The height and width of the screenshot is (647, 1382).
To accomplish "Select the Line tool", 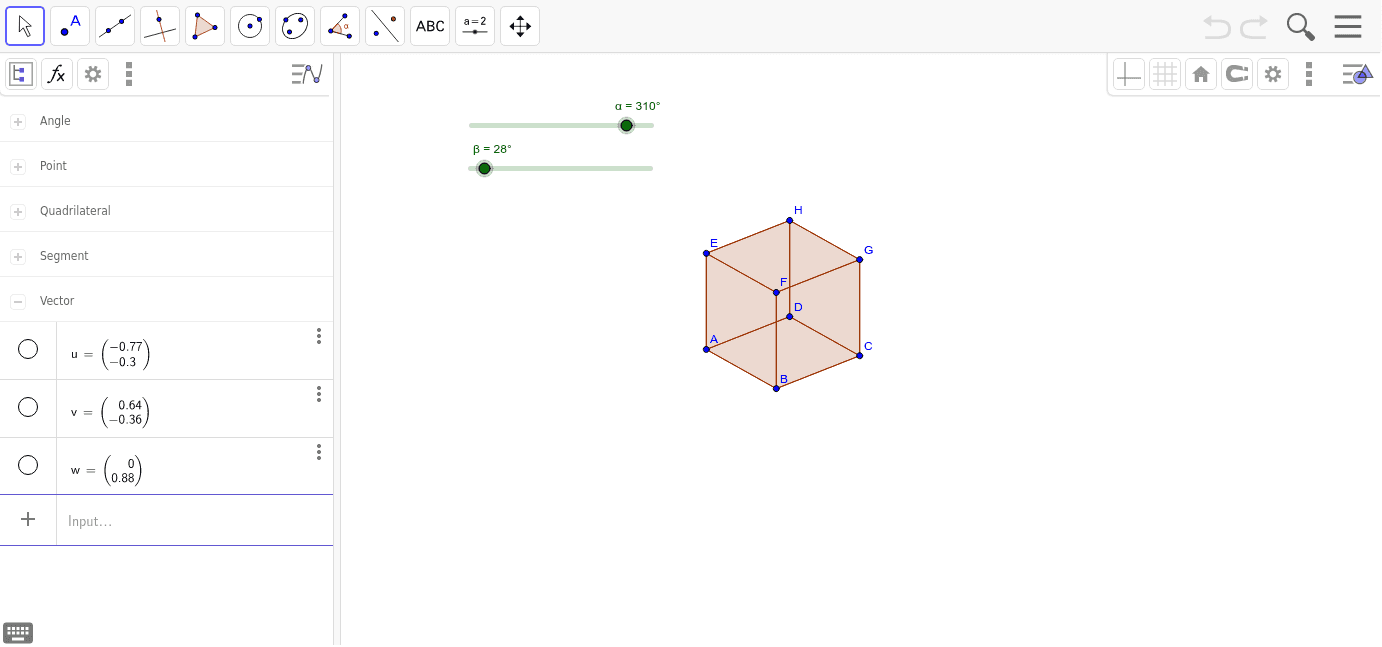I will tap(114, 25).
